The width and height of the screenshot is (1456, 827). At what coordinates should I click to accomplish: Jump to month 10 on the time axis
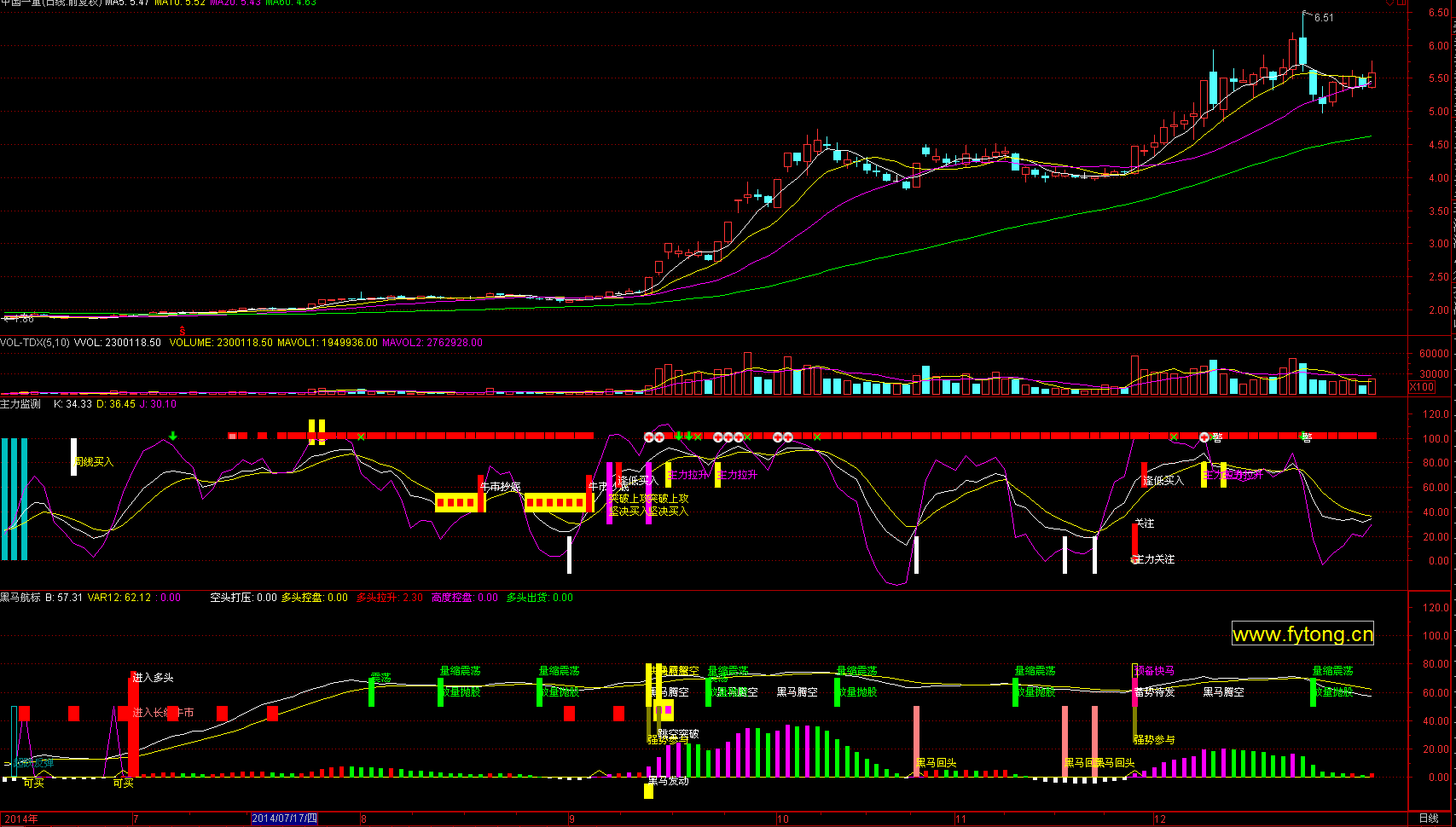[x=782, y=818]
